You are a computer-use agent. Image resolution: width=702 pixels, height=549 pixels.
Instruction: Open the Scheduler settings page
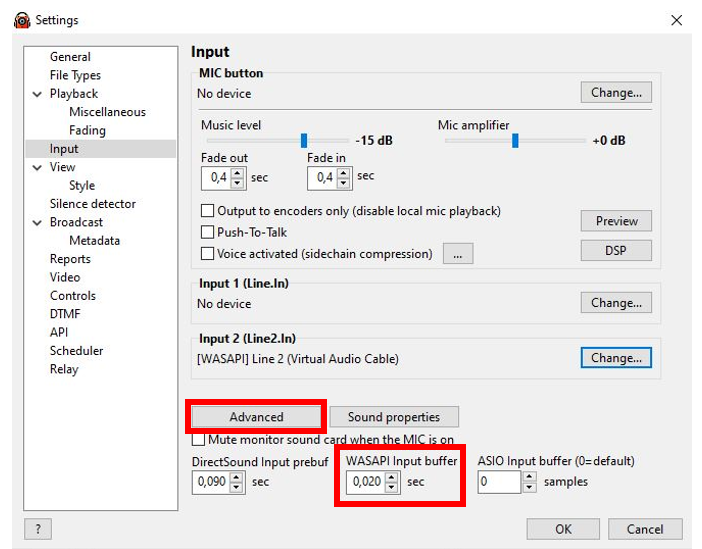pyautogui.click(x=76, y=351)
